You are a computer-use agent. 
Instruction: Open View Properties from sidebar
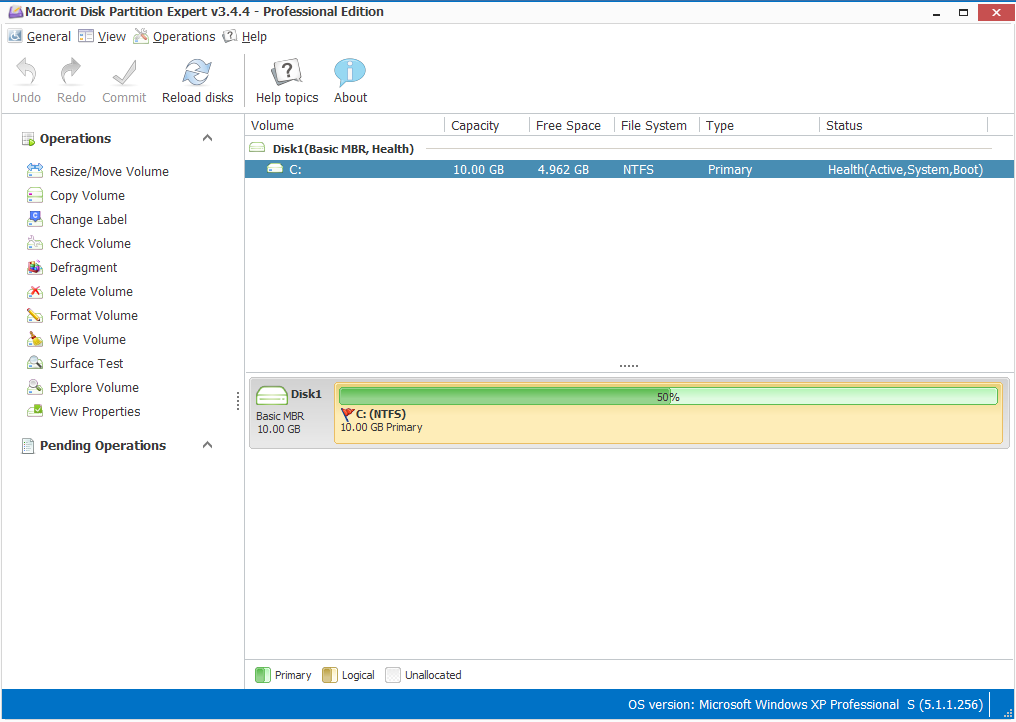[x=95, y=411]
